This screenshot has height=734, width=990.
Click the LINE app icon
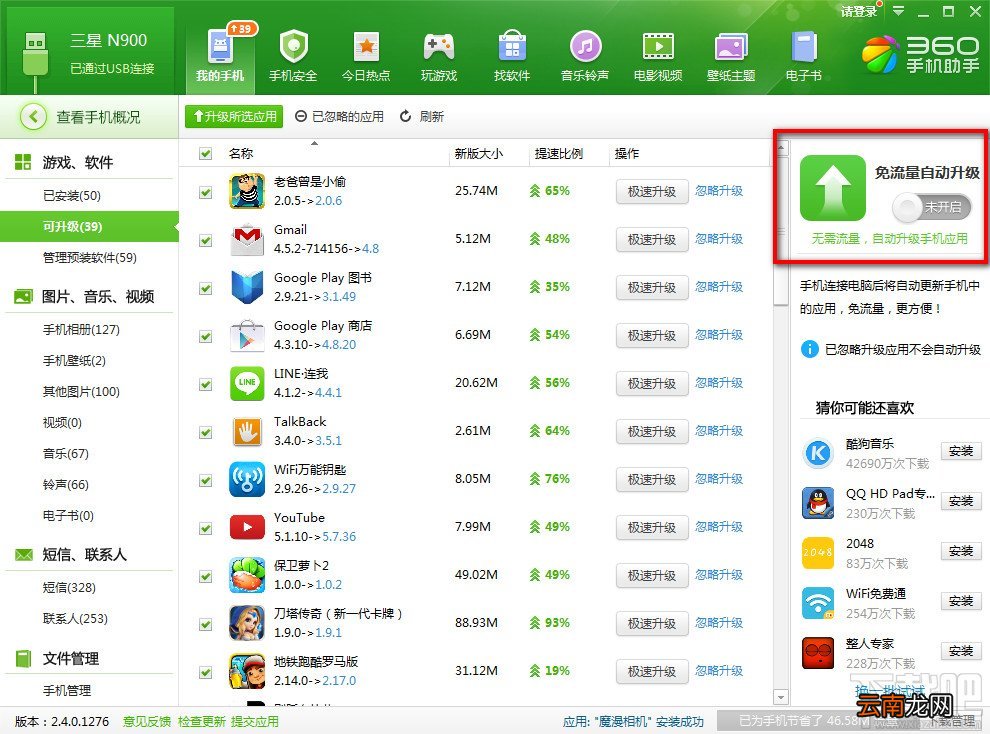point(247,383)
